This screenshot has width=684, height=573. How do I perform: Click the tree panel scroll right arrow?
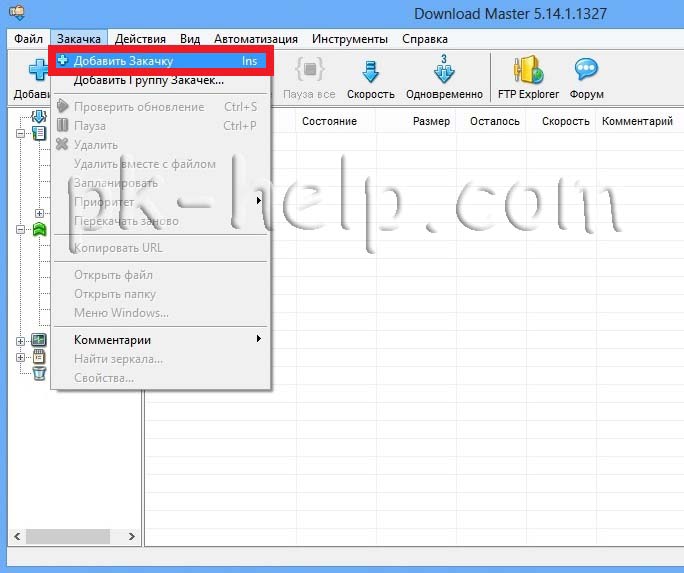(132, 536)
